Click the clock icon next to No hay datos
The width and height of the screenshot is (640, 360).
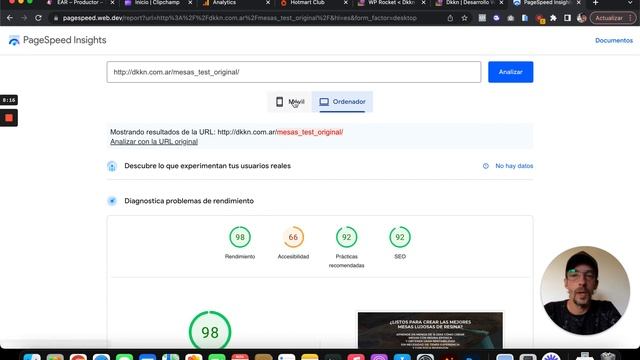pyautogui.click(x=486, y=166)
